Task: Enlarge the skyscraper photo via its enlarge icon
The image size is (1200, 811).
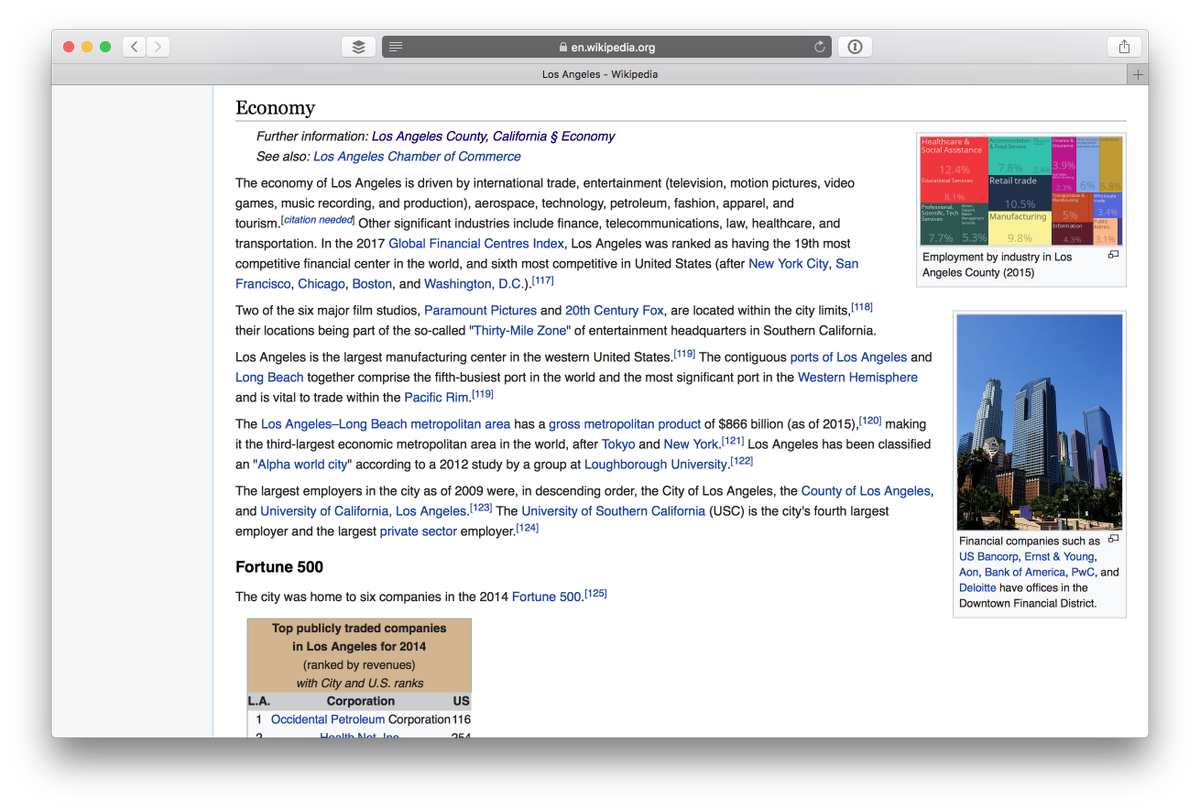Action: pyautogui.click(x=1113, y=539)
